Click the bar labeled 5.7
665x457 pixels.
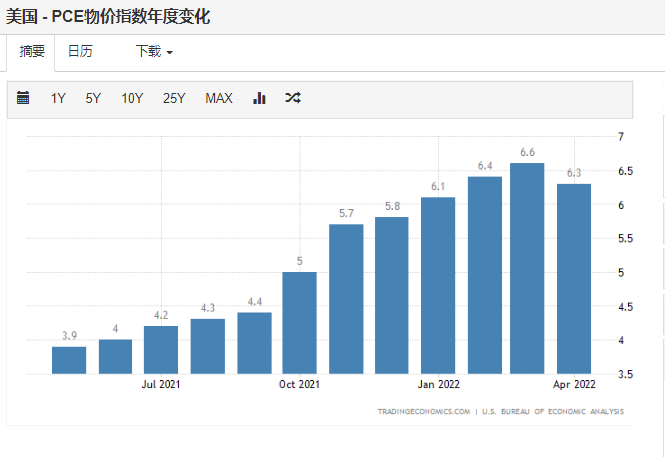click(346, 299)
